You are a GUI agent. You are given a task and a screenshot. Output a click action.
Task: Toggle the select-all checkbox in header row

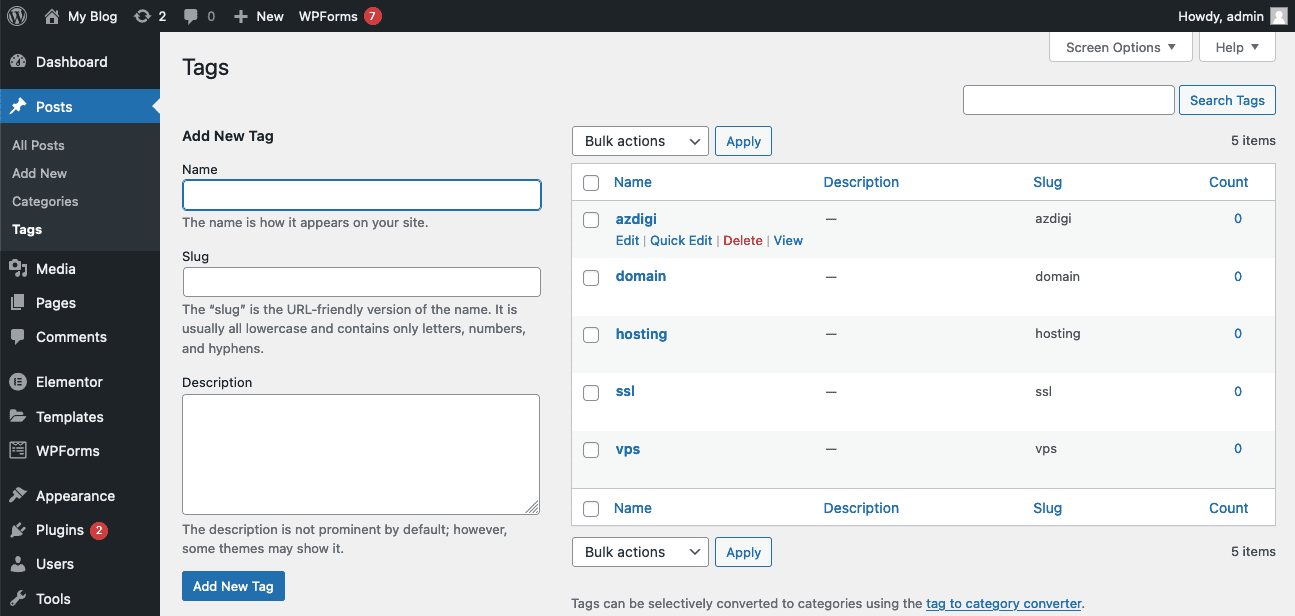tap(591, 183)
